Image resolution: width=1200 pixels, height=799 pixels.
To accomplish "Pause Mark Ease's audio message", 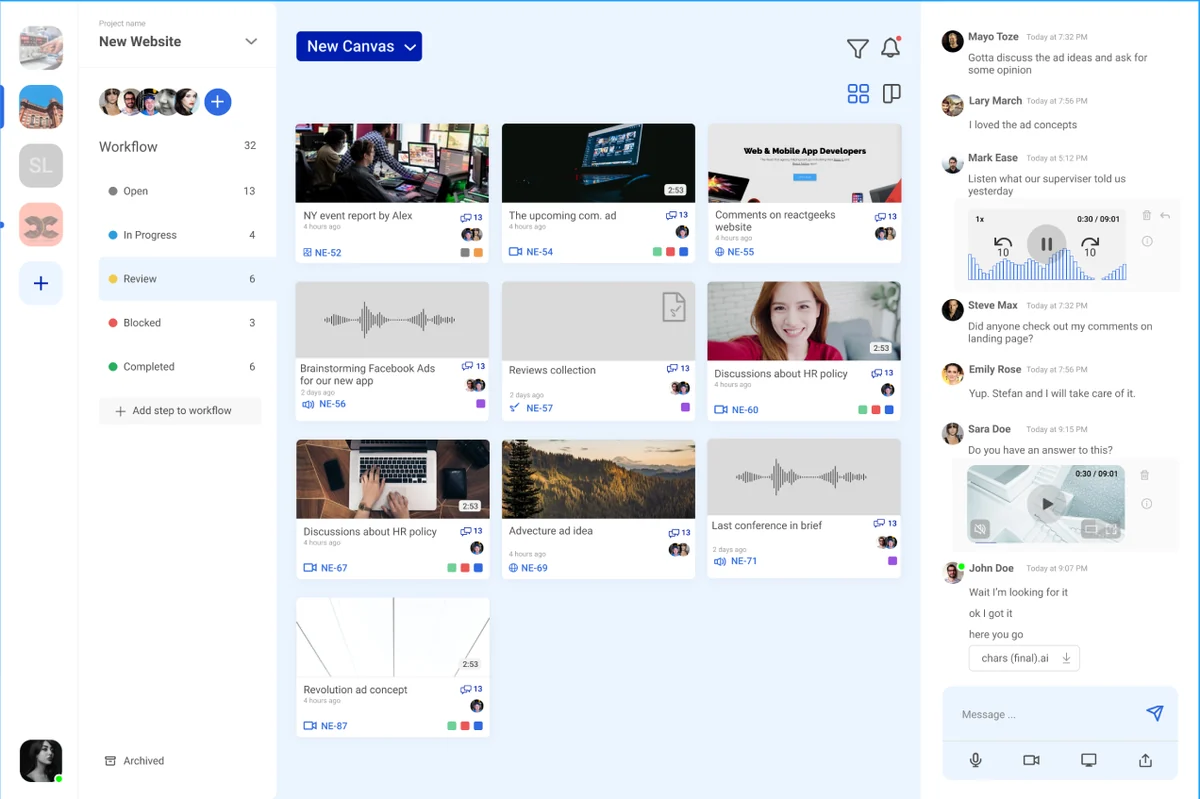I will point(1046,244).
